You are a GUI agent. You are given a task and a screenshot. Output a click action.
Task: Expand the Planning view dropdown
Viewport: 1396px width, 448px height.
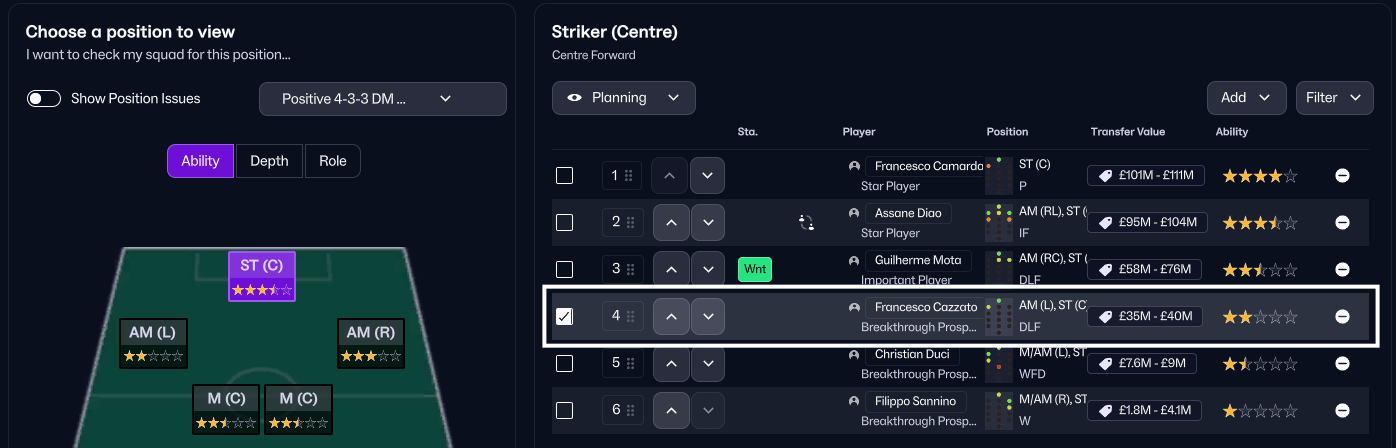(x=623, y=98)
